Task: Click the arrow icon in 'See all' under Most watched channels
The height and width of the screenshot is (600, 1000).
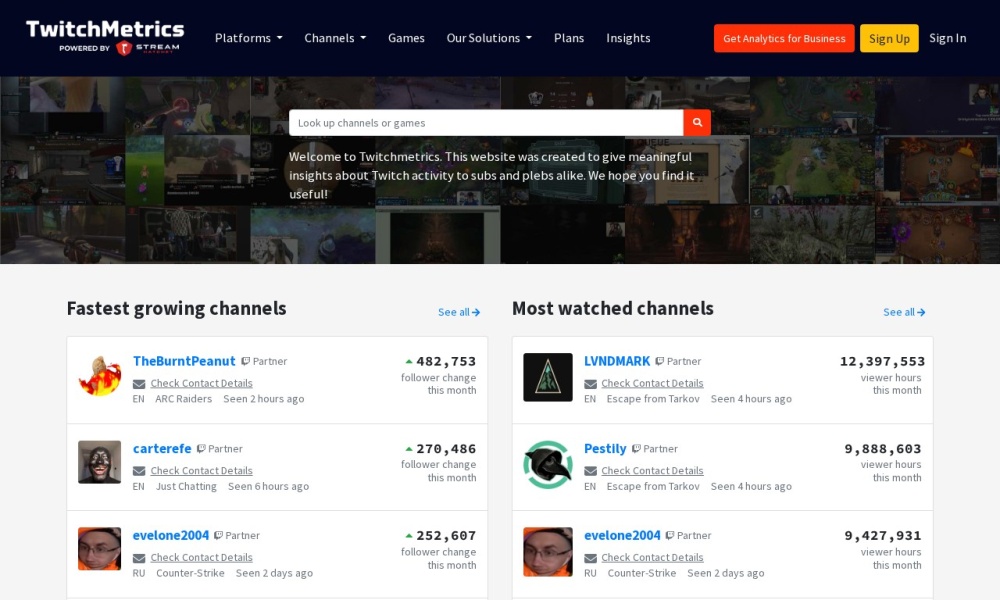Action: coord(921,312)
